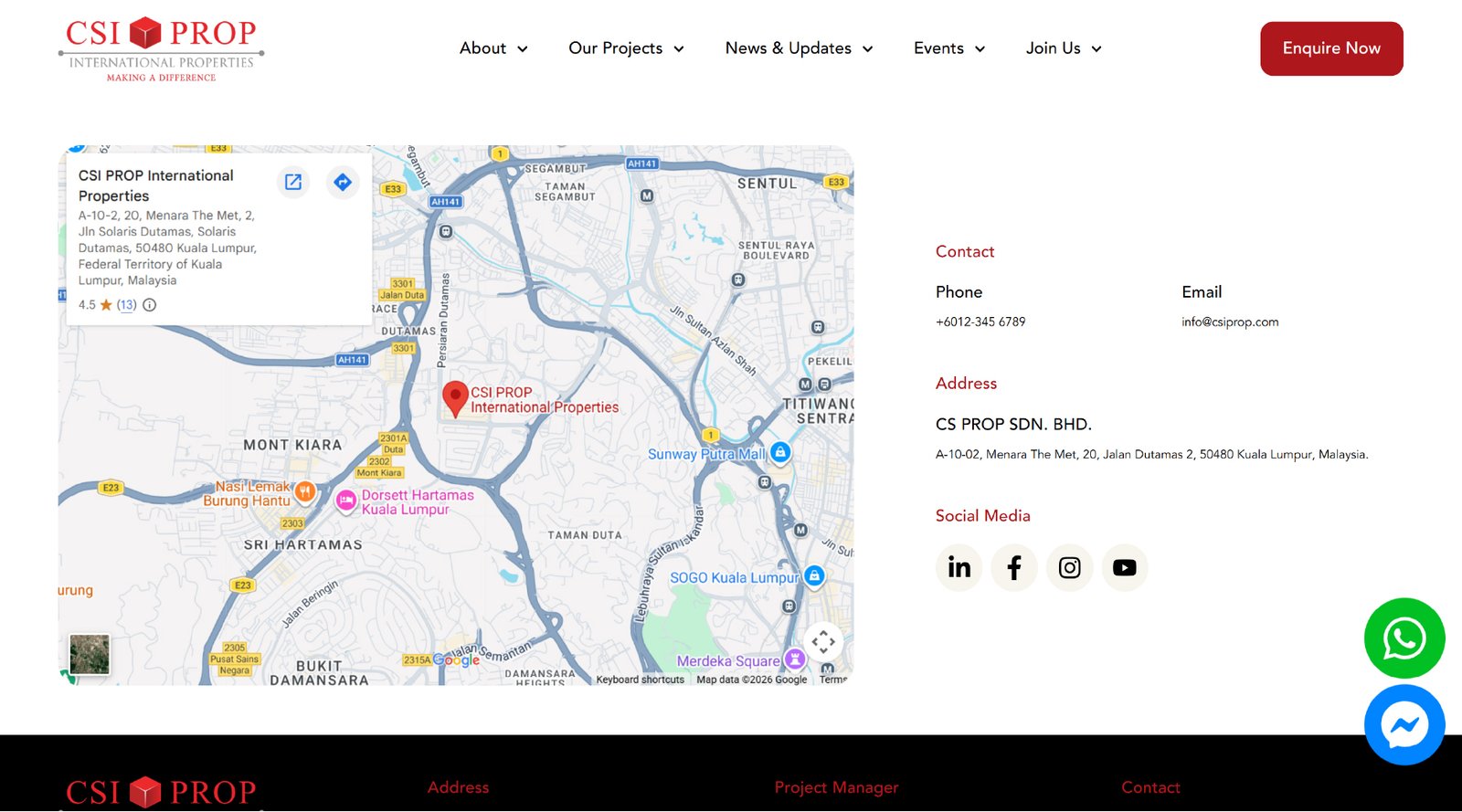Open the Instagram social media icon
Screen dimensions: 1462x812
tap(1069, 568)
